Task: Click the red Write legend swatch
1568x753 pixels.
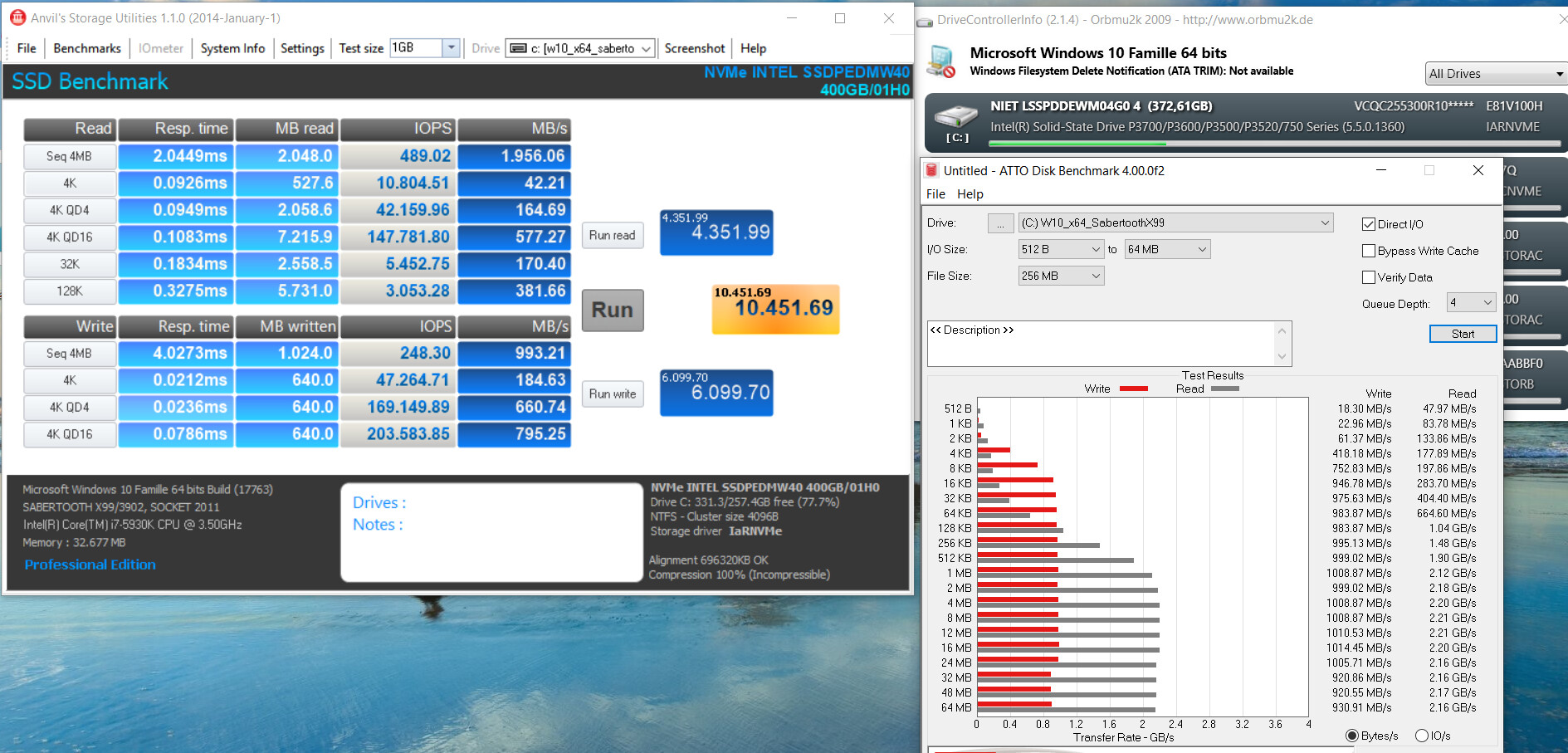Action: point(1133,389)
